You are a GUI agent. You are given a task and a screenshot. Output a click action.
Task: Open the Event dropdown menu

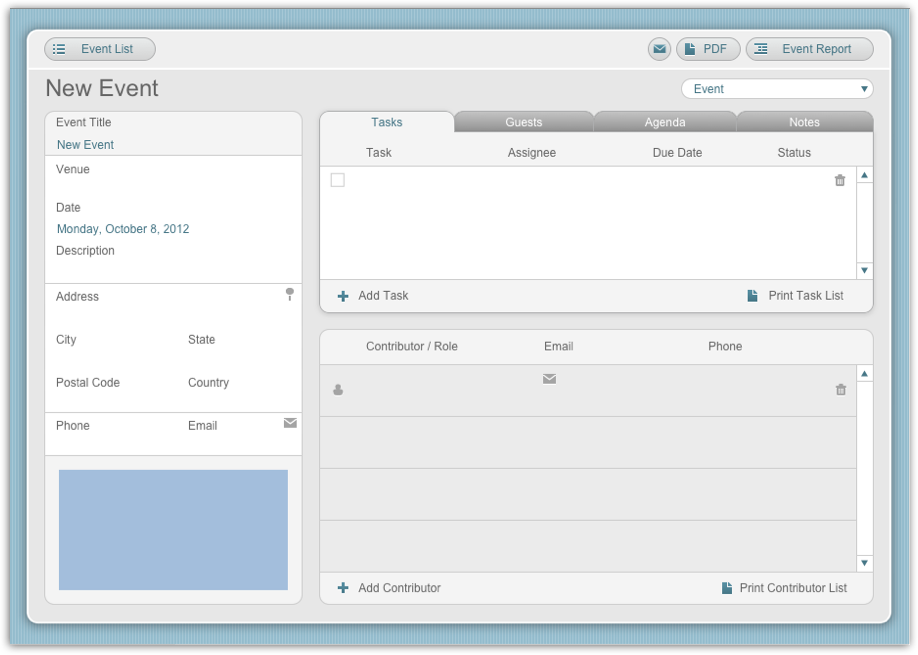click(x=777, y=88)
